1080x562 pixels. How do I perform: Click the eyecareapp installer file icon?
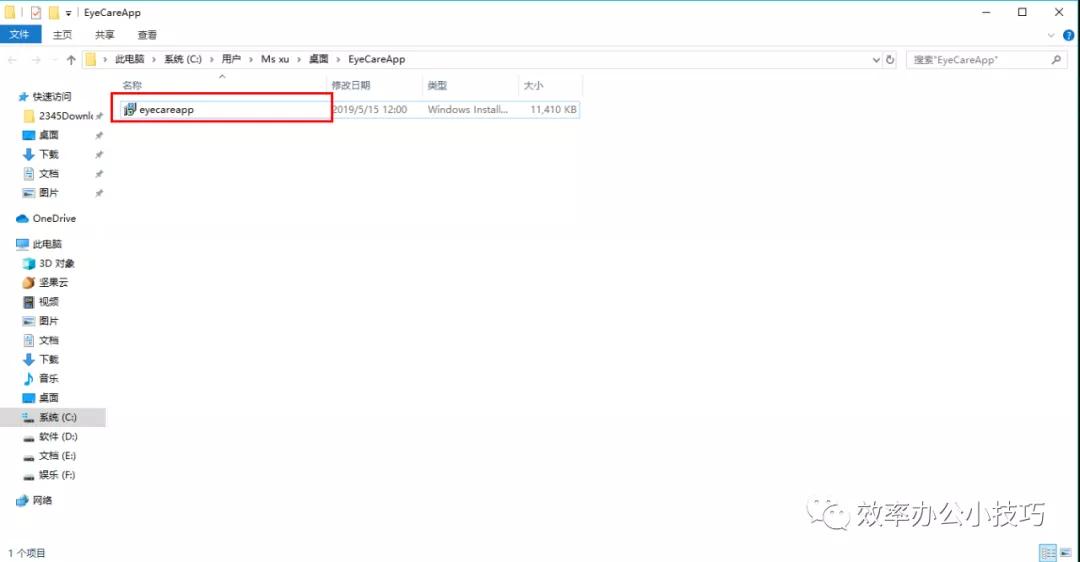click(x=129, y=109)
